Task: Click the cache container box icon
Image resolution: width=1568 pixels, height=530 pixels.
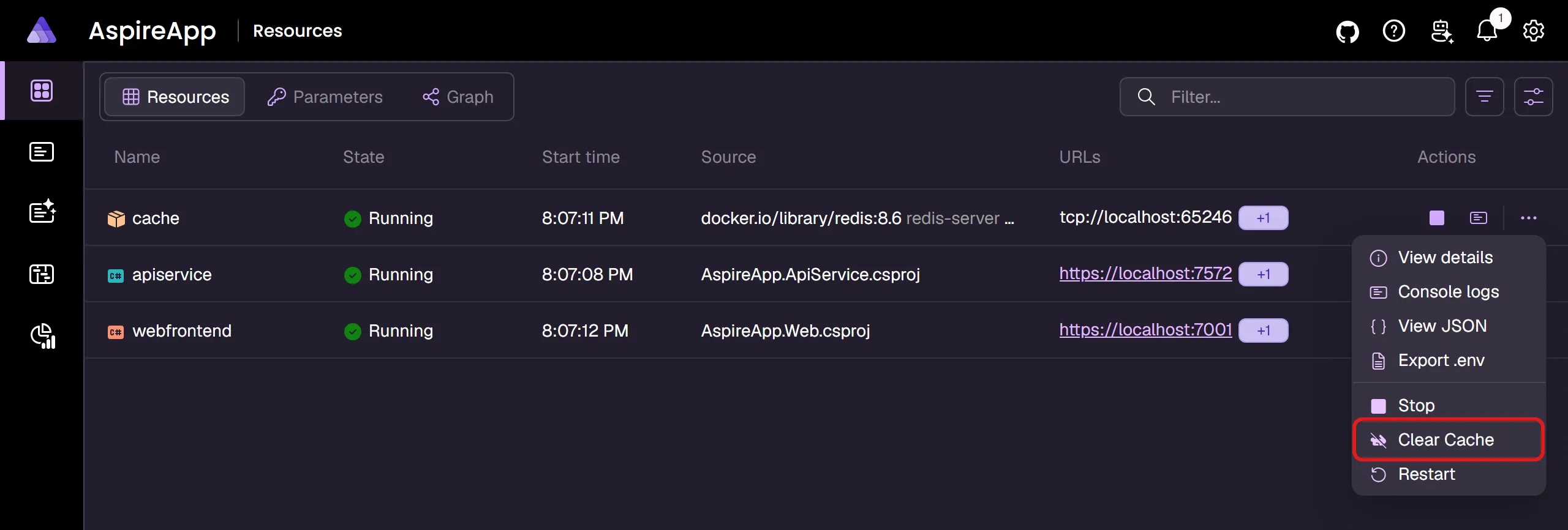Action: [116, 218]
